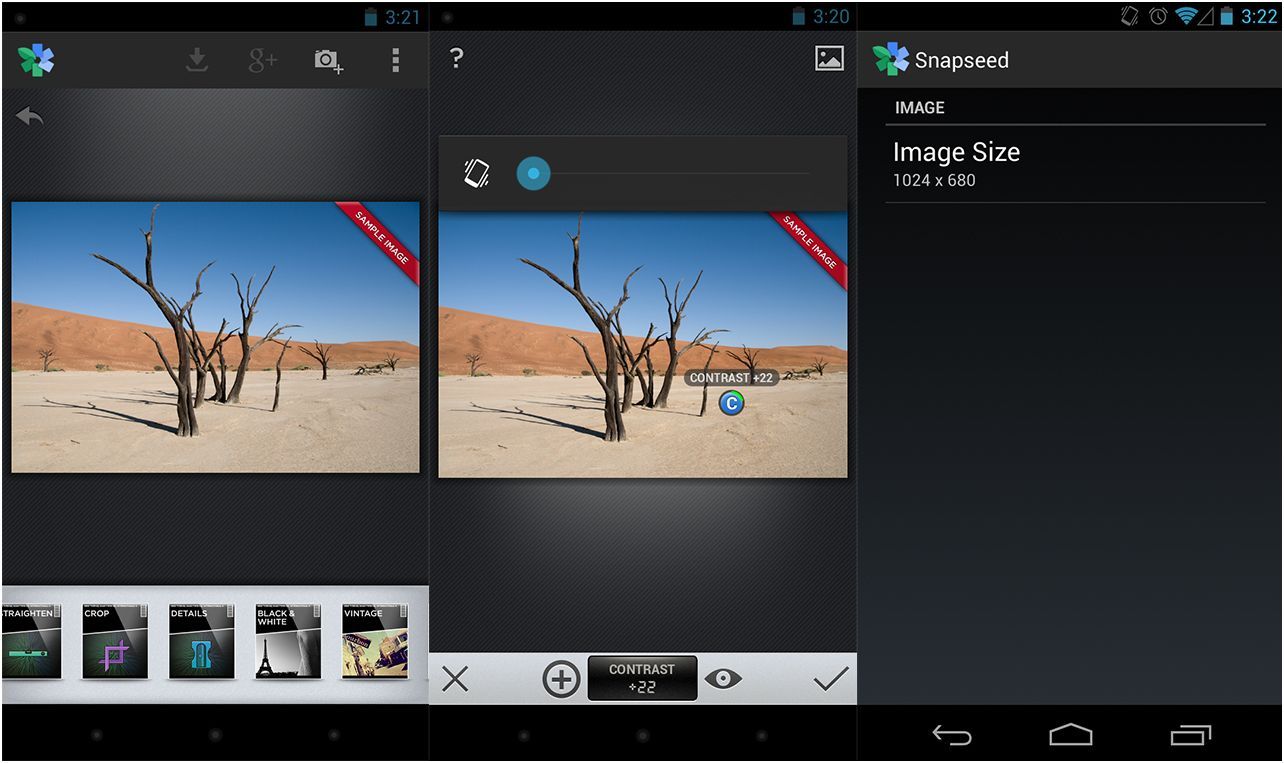
Task: Tap the save download icon
Action: tap(197, 61)
